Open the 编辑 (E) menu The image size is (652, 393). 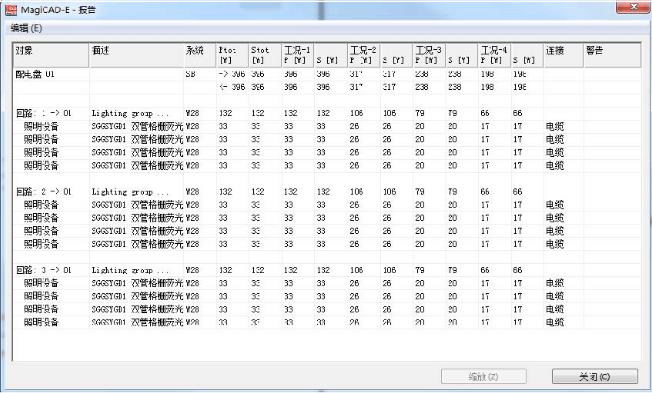tap(26, 28)
